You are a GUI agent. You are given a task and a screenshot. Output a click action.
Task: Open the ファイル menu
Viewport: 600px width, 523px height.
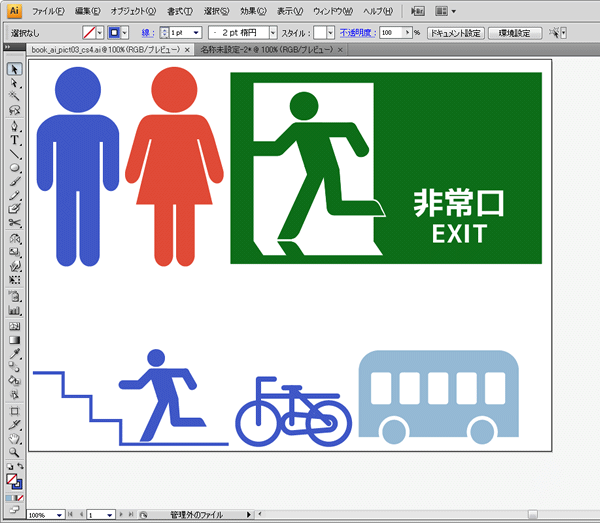point(48,11)
